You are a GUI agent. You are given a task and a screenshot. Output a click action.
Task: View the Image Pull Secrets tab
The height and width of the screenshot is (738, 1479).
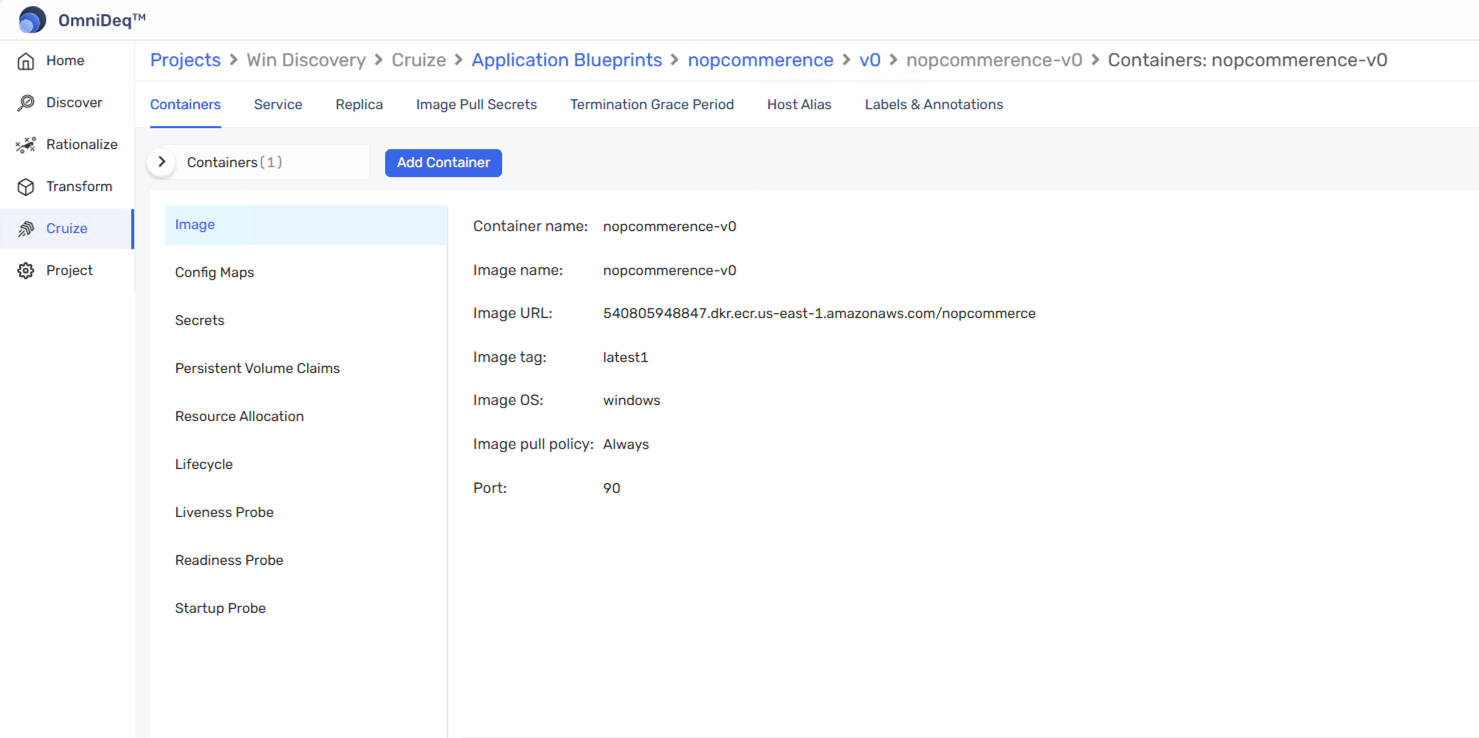(476, 104)
